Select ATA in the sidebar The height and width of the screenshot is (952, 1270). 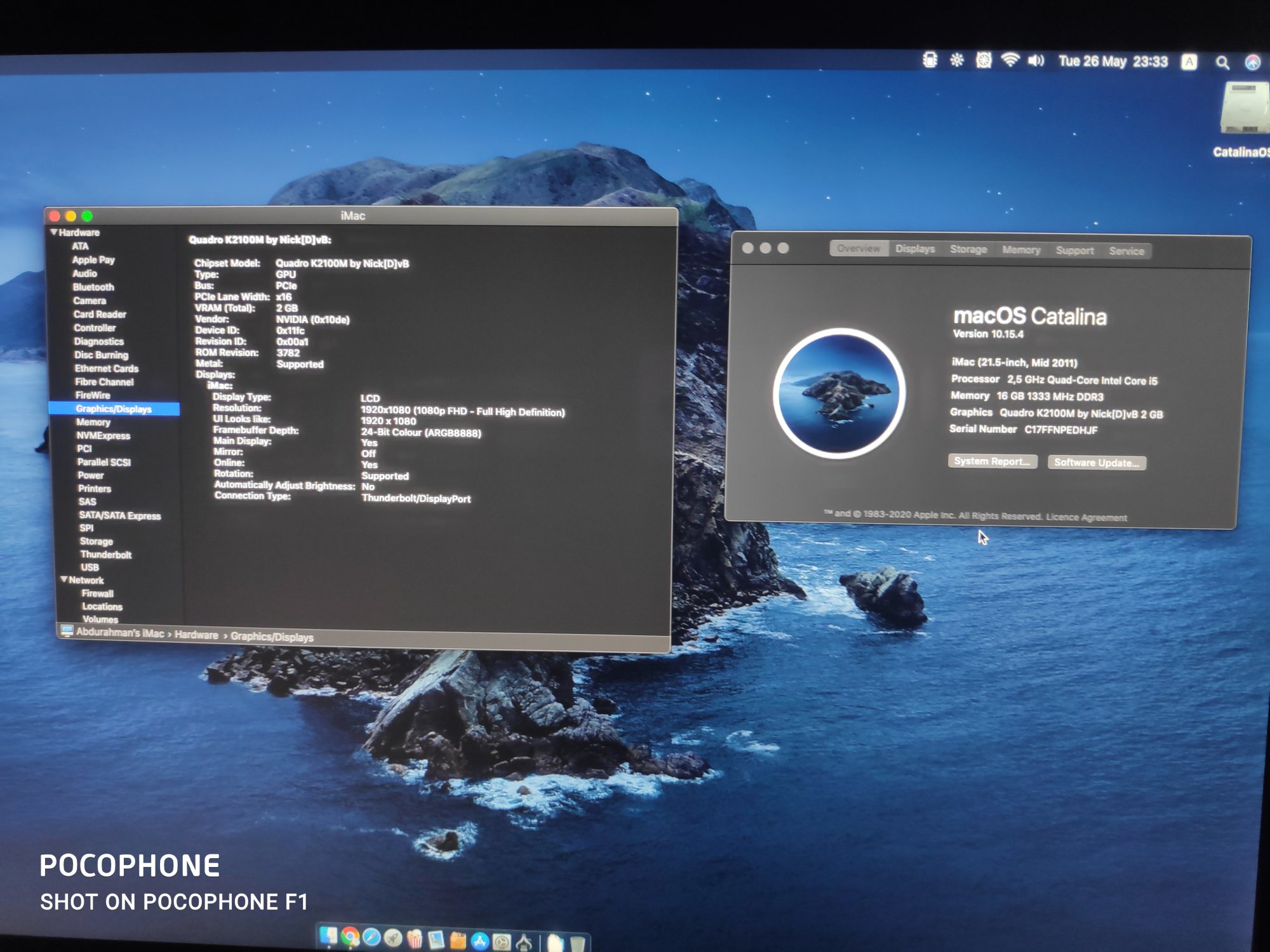point(80,246)
